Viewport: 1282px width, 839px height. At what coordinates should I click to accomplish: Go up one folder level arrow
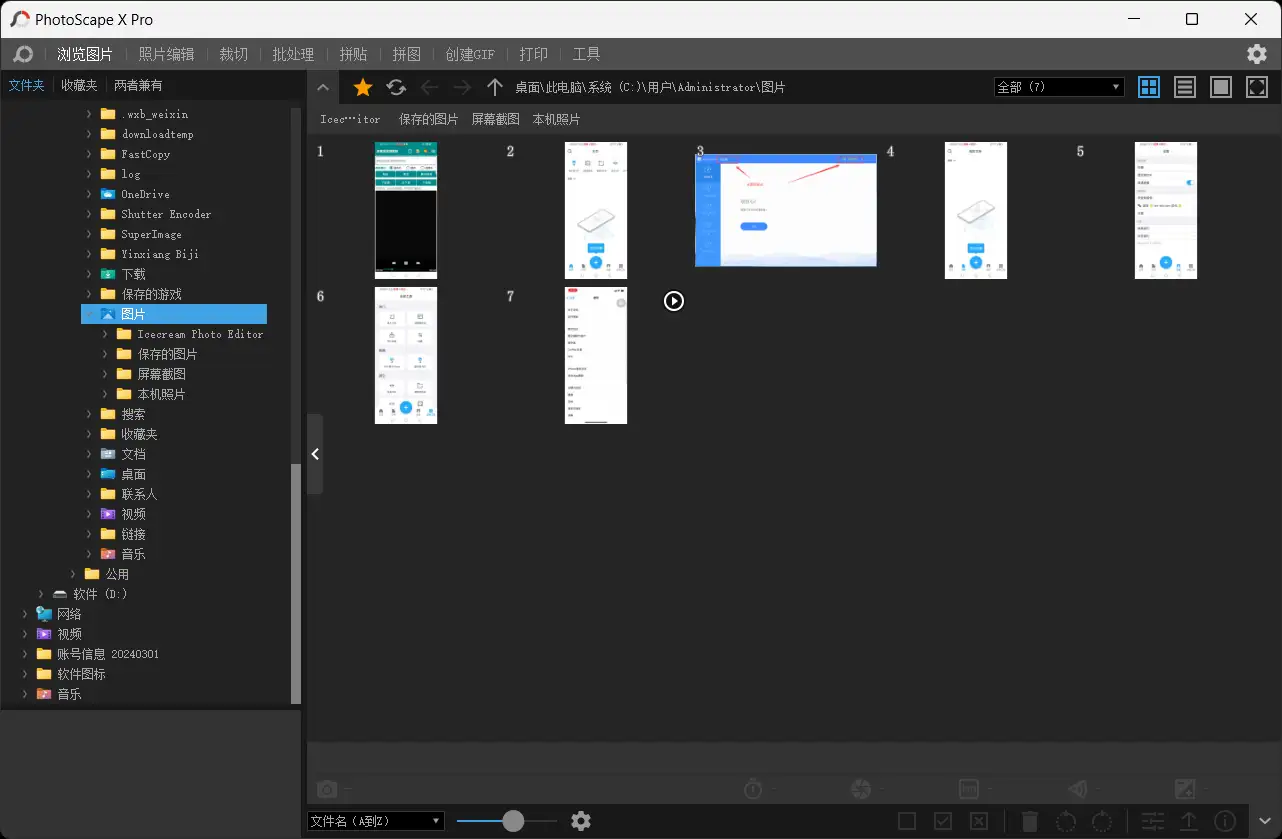pos(494,88)
